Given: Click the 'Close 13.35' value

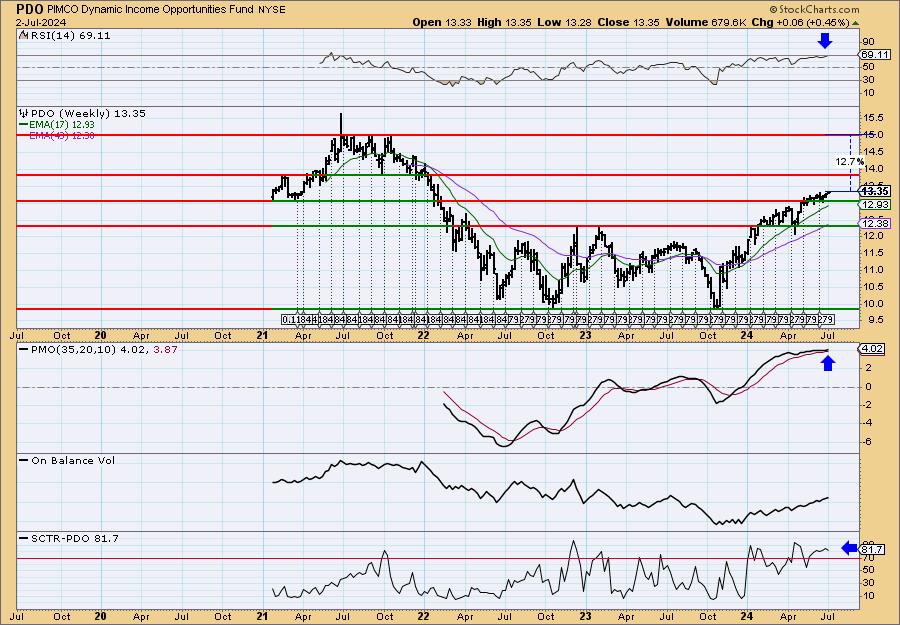Looking at the screenshot, I should (629, 22).
